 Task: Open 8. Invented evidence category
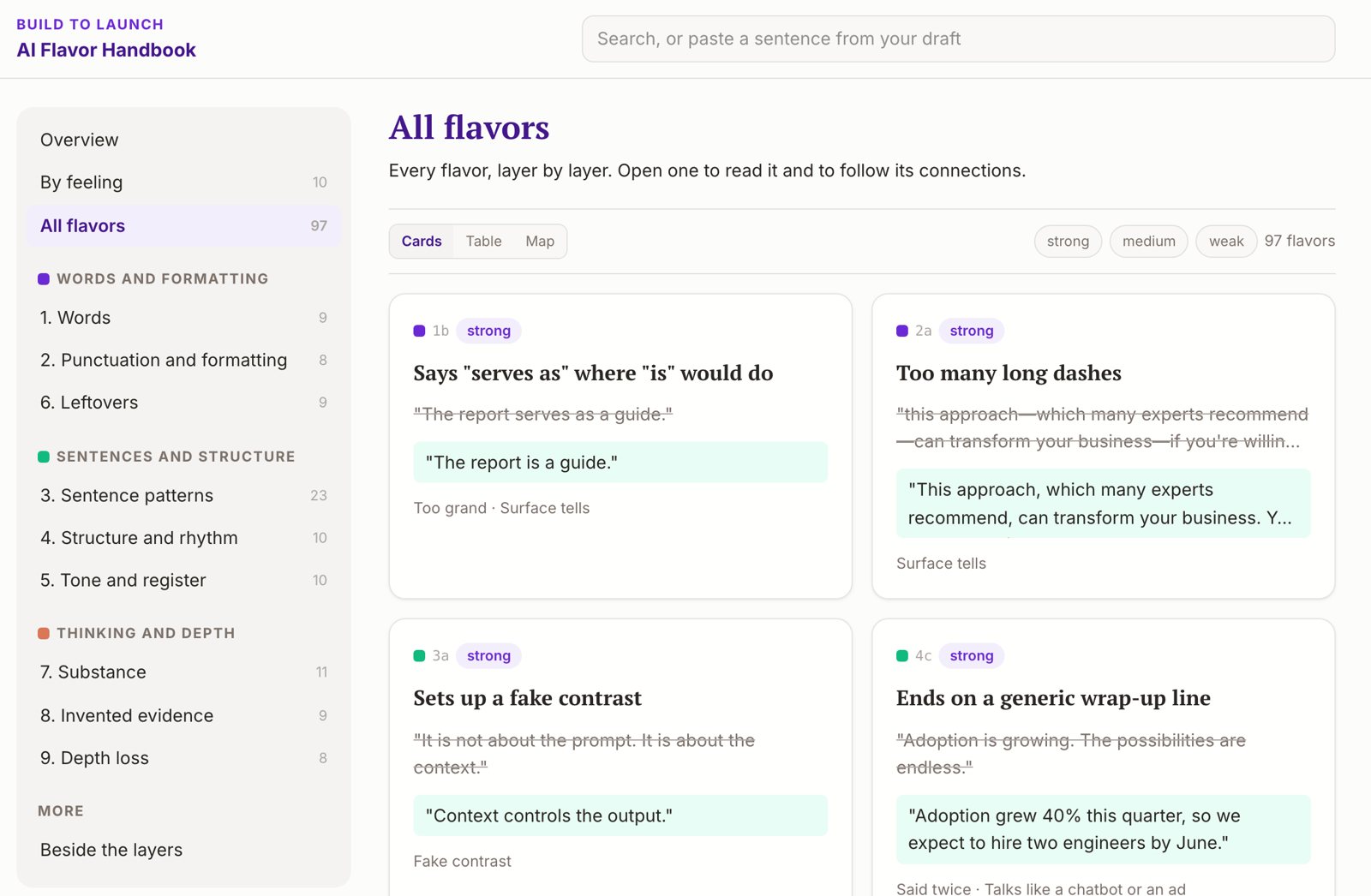(x=183, y=715)
